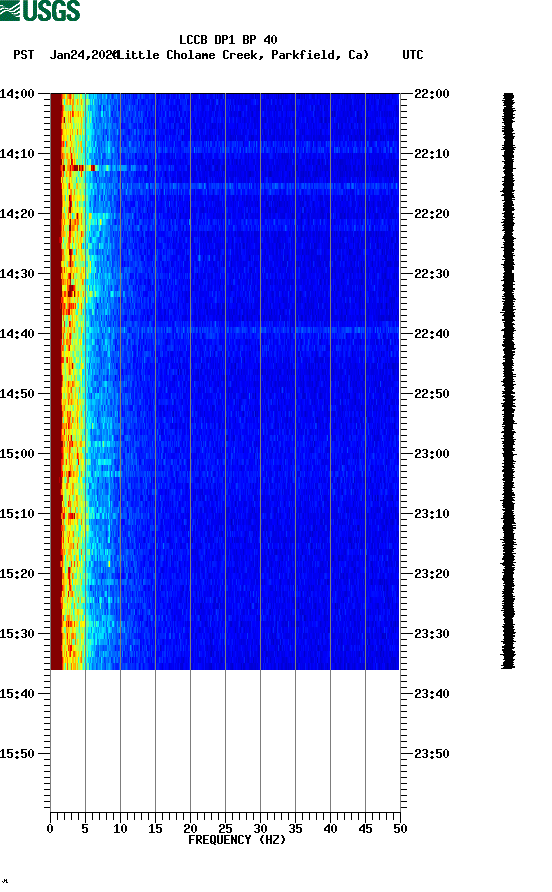Click the 25 Hz frequency tick label
The height and width of the screenshot is (892, 552).
click(x=225, y=829)
